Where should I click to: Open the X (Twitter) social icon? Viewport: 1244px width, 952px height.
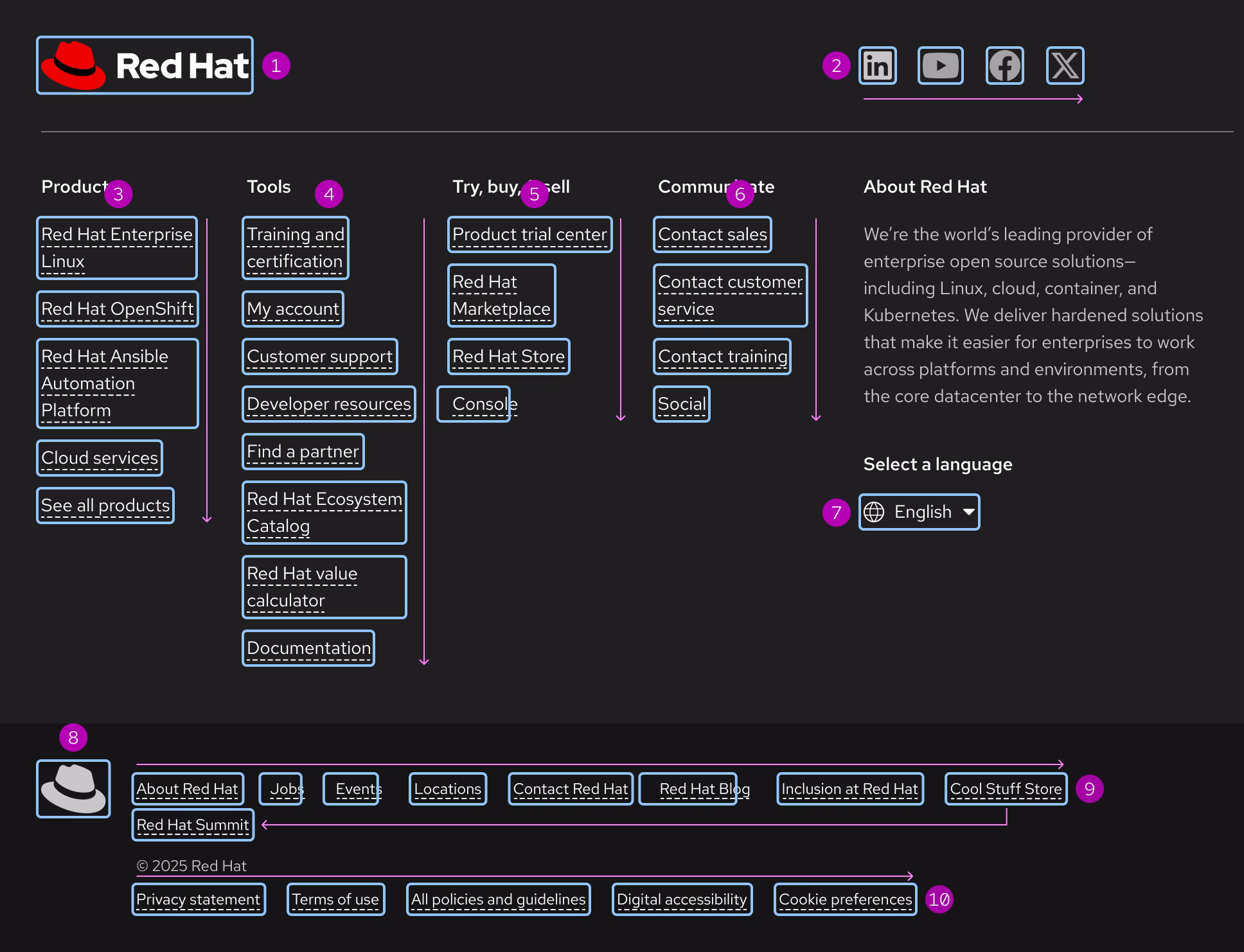click(x=1065, y=66)
